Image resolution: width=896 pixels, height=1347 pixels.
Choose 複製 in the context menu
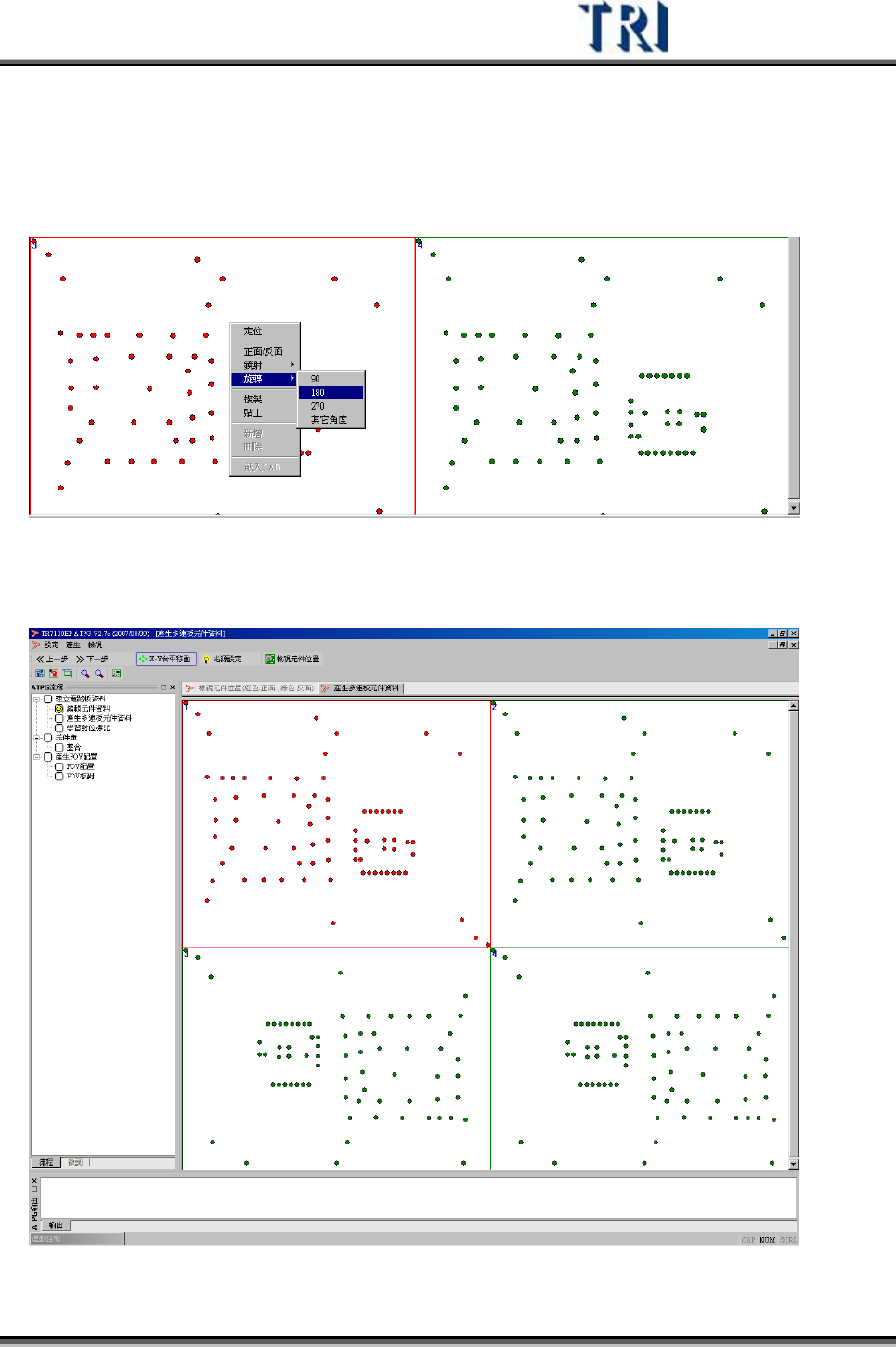[265, 399]
